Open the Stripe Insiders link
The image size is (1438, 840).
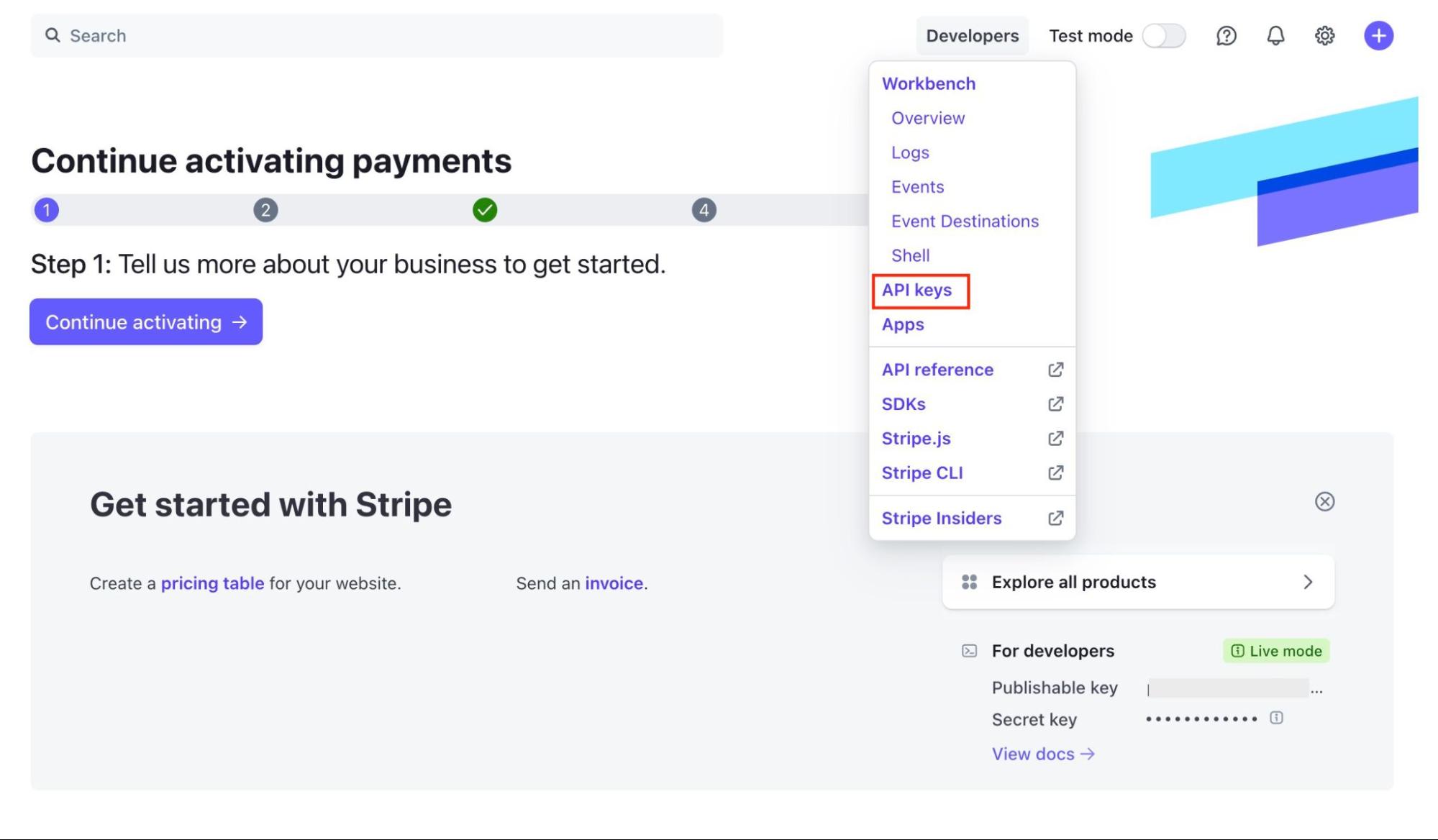point(942,519)
